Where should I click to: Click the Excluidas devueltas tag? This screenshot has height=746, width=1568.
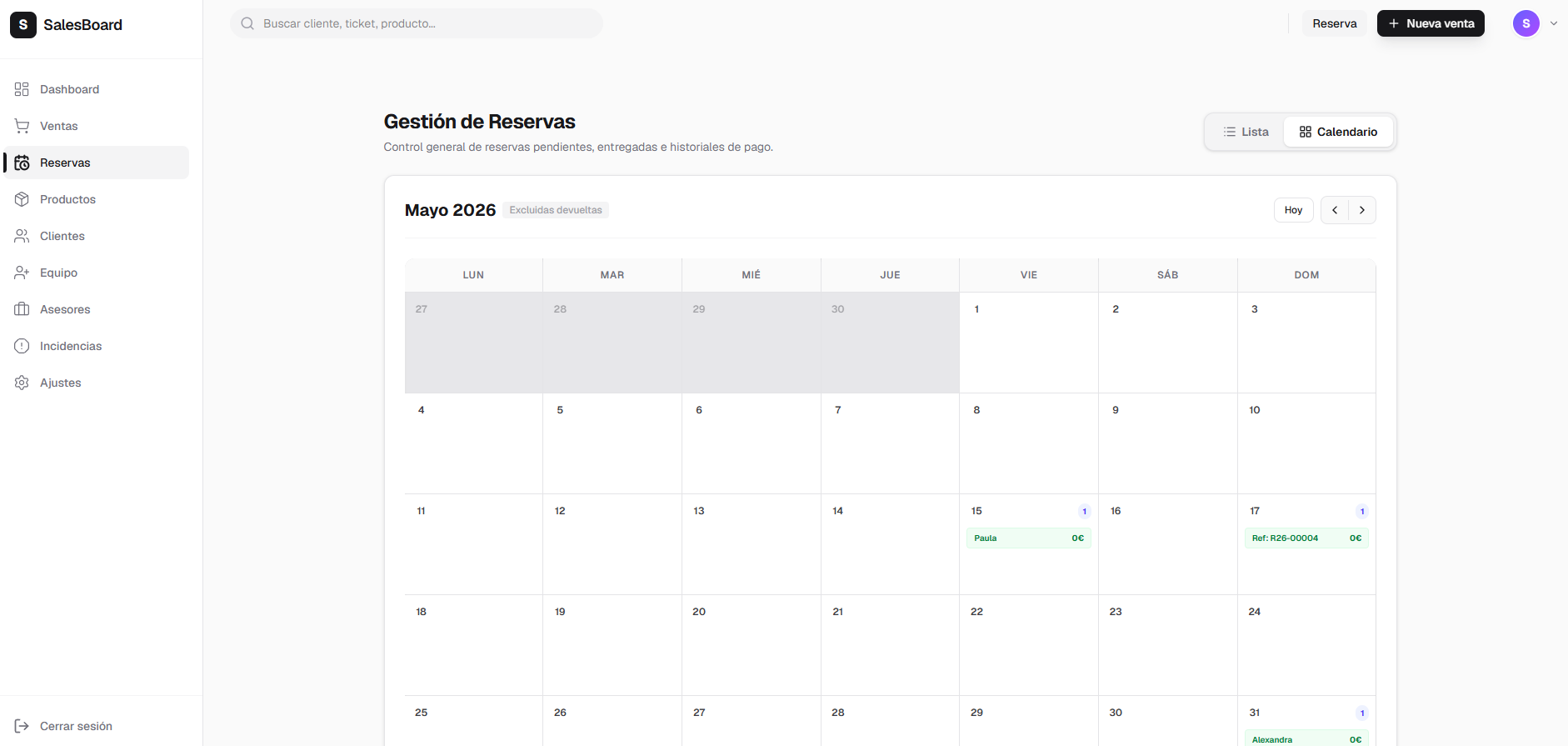[x=556, y=210]
